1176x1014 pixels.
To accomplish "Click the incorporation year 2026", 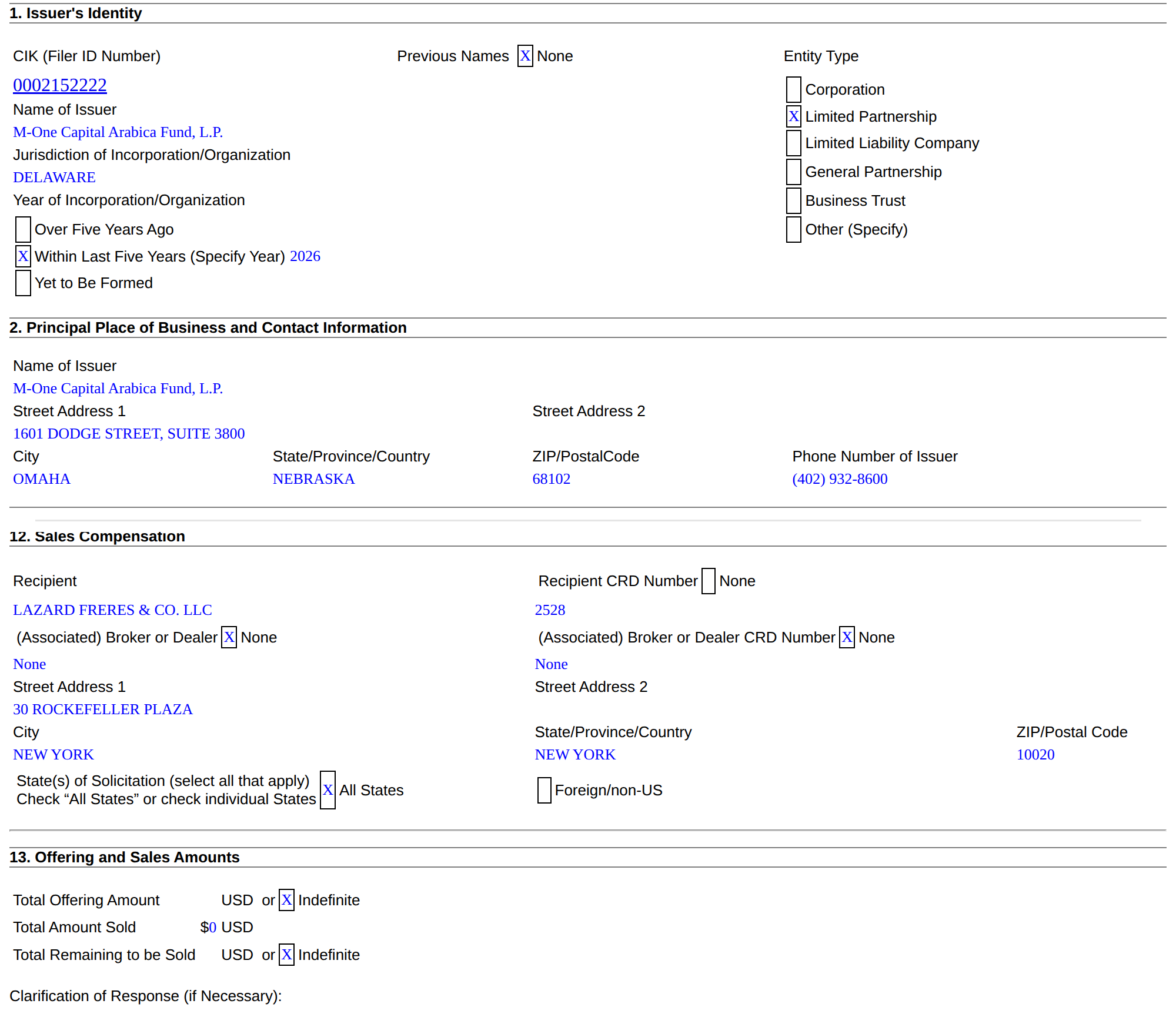I will point(305,256).
